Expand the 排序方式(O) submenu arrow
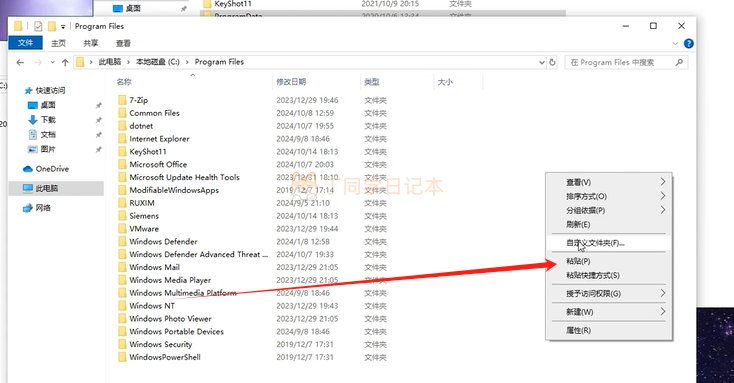 tap(663, 196)
